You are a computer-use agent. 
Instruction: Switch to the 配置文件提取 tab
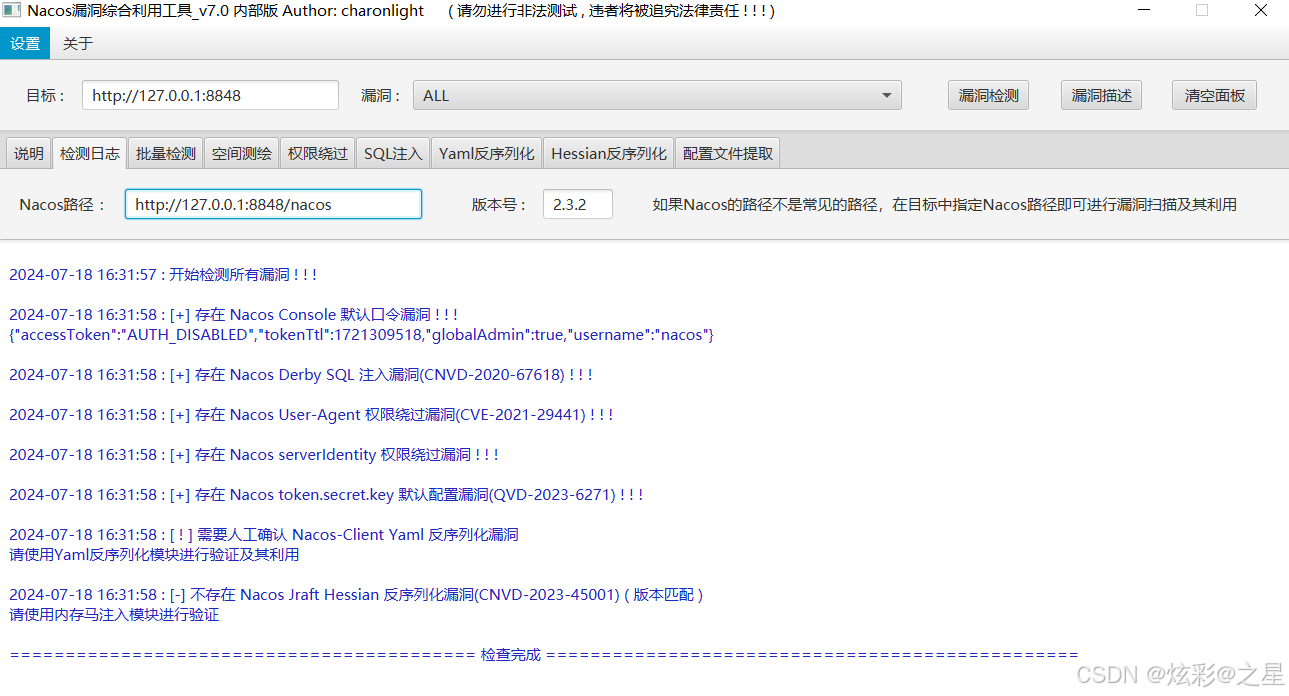click(x=727, y=154)
